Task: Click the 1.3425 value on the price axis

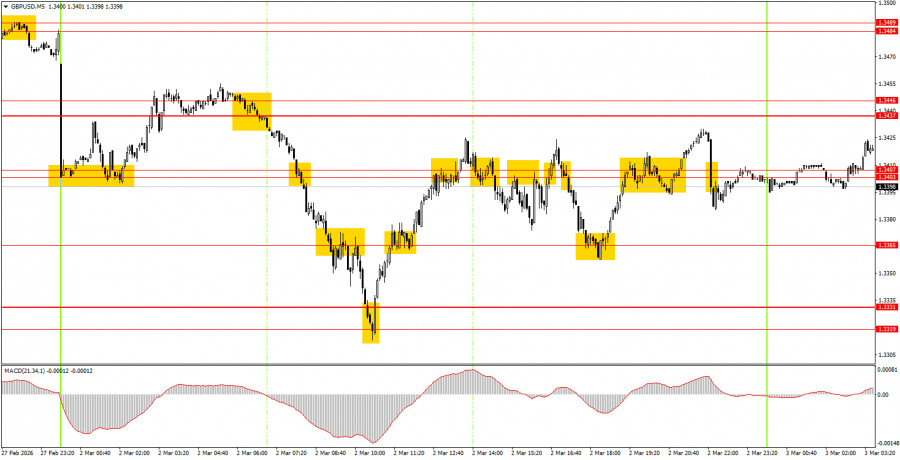Action: tap(886, 138)
